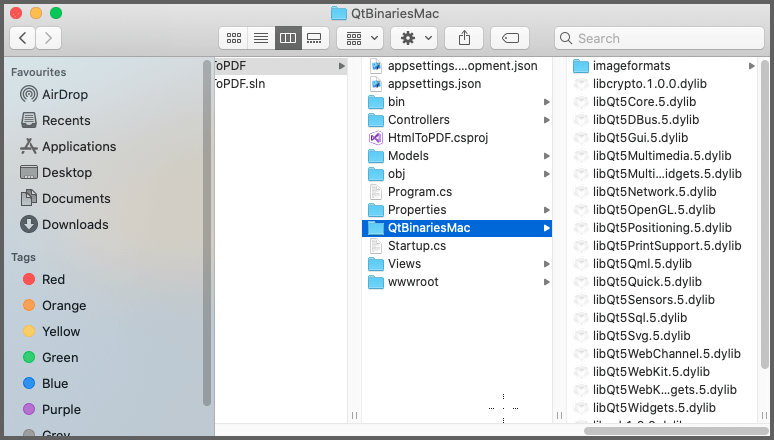This screenshot has width=774, height=442.
Task: Filter by the Yellow tag
Action: (51, 331)
